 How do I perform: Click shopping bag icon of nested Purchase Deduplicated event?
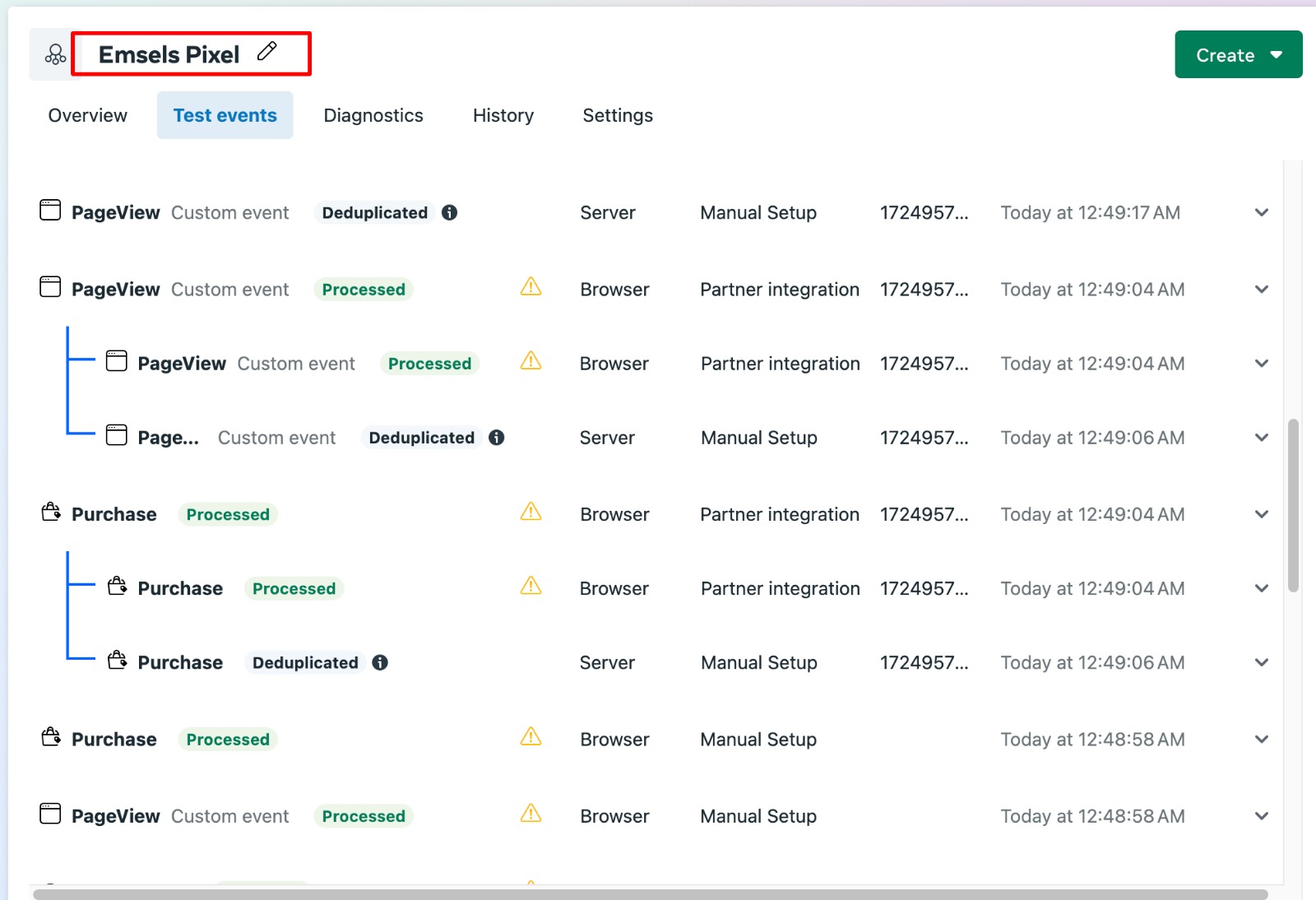[117, 660]
